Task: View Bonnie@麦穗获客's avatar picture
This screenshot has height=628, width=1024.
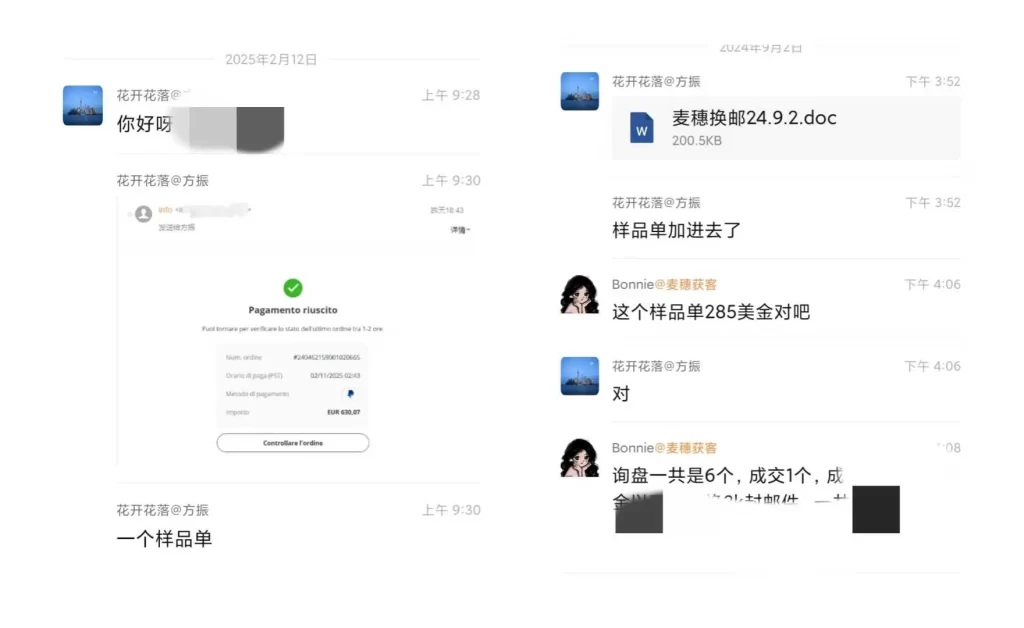Action: click(579, 296)
